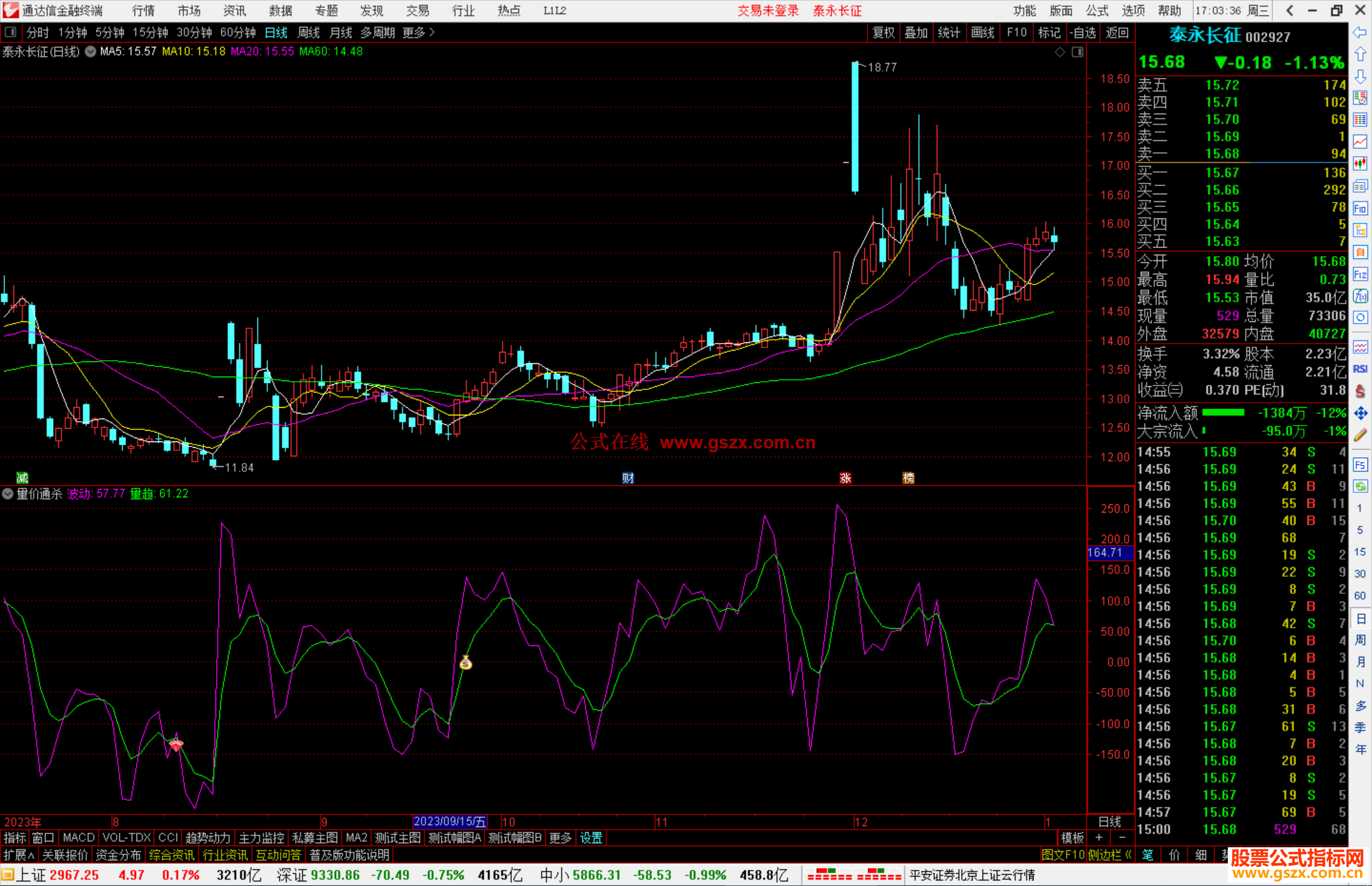This screenshot has height=886, width=1372.
Task: Open the F12 trading sidebar icon
Action: click(1360, 274)
